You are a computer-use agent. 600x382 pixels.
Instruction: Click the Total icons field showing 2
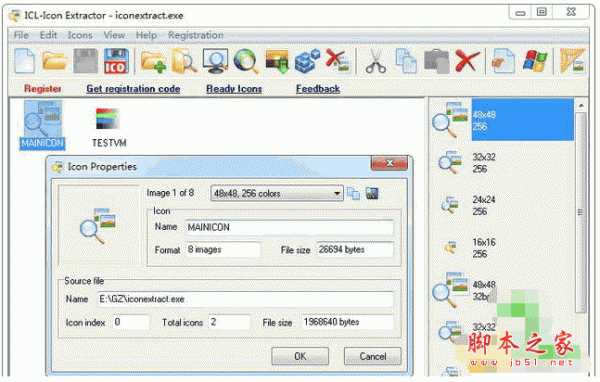(x=230, y=322)
